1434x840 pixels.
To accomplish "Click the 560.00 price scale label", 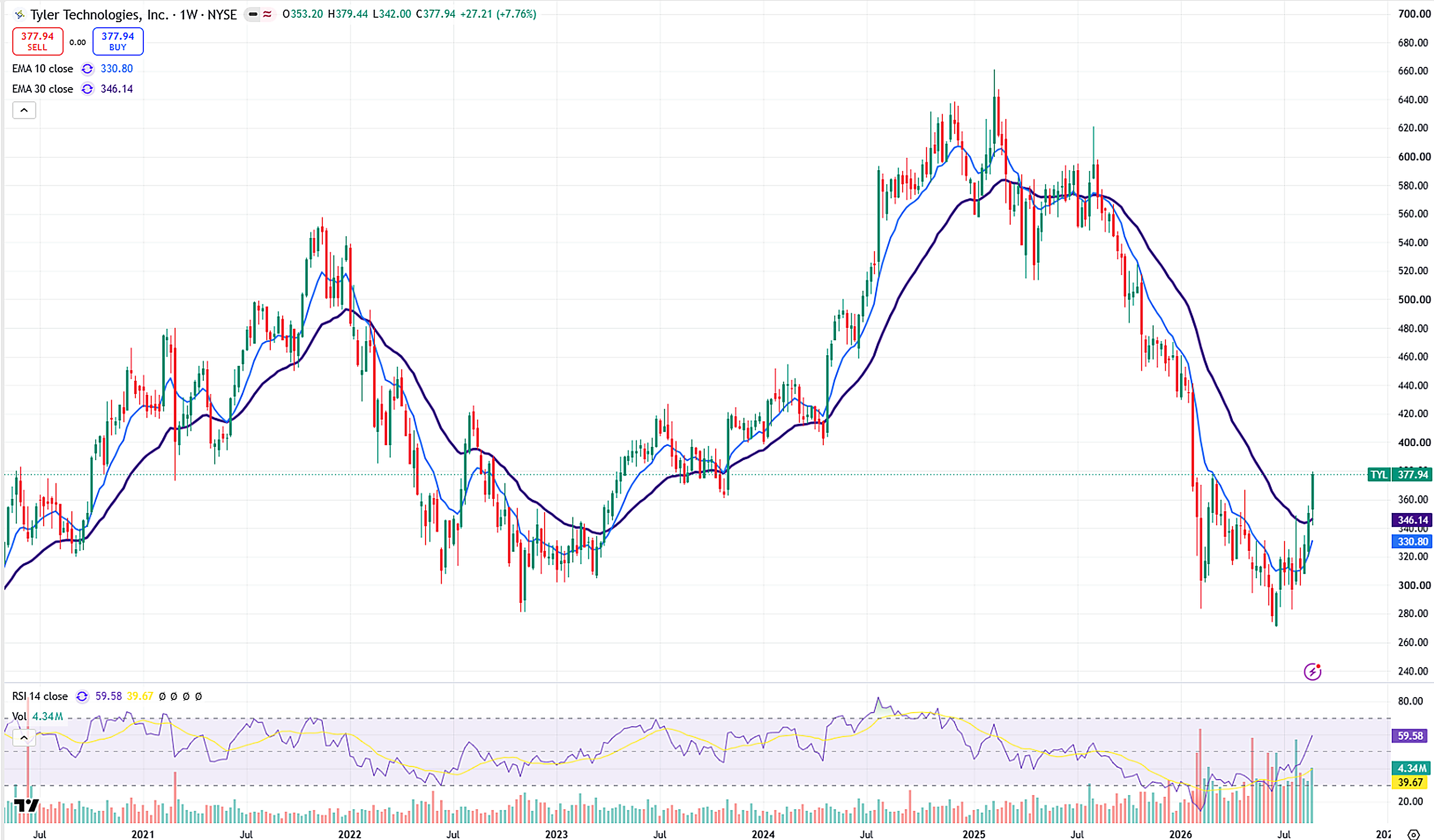I will (x=1413, y=213).
